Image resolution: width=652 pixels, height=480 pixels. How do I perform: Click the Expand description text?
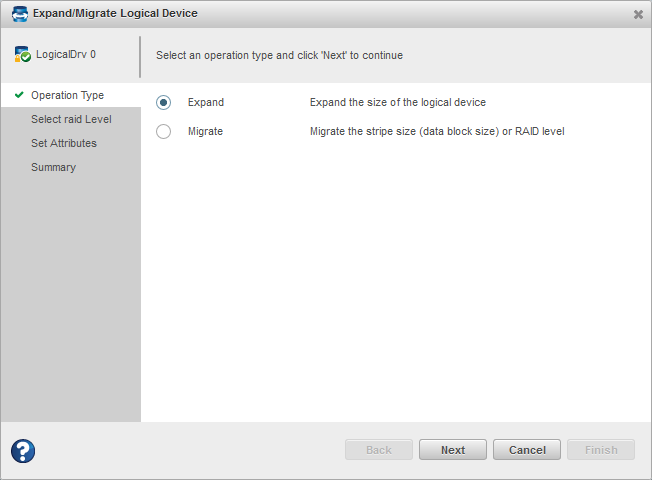click(398, 103)
